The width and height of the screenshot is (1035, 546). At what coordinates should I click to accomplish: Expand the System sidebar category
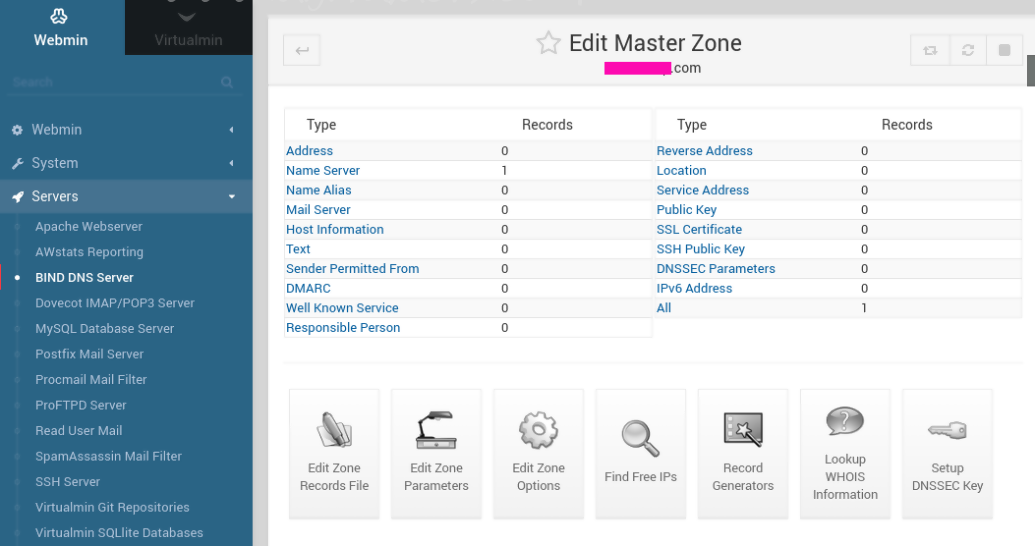pos(125,163)
